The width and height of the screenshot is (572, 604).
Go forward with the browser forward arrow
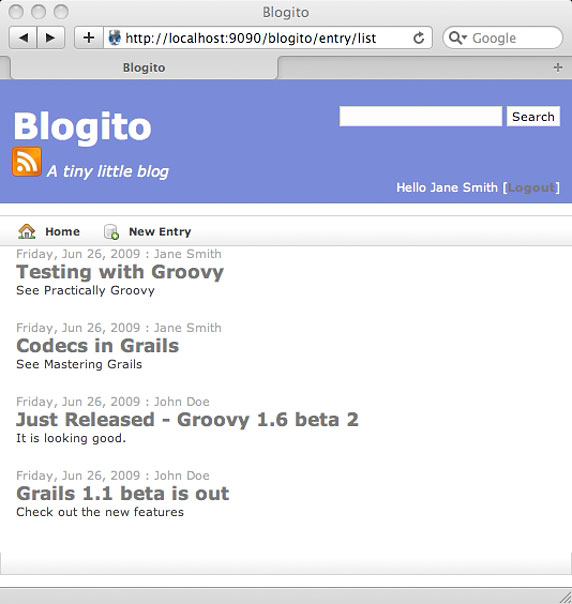(50, 38)
